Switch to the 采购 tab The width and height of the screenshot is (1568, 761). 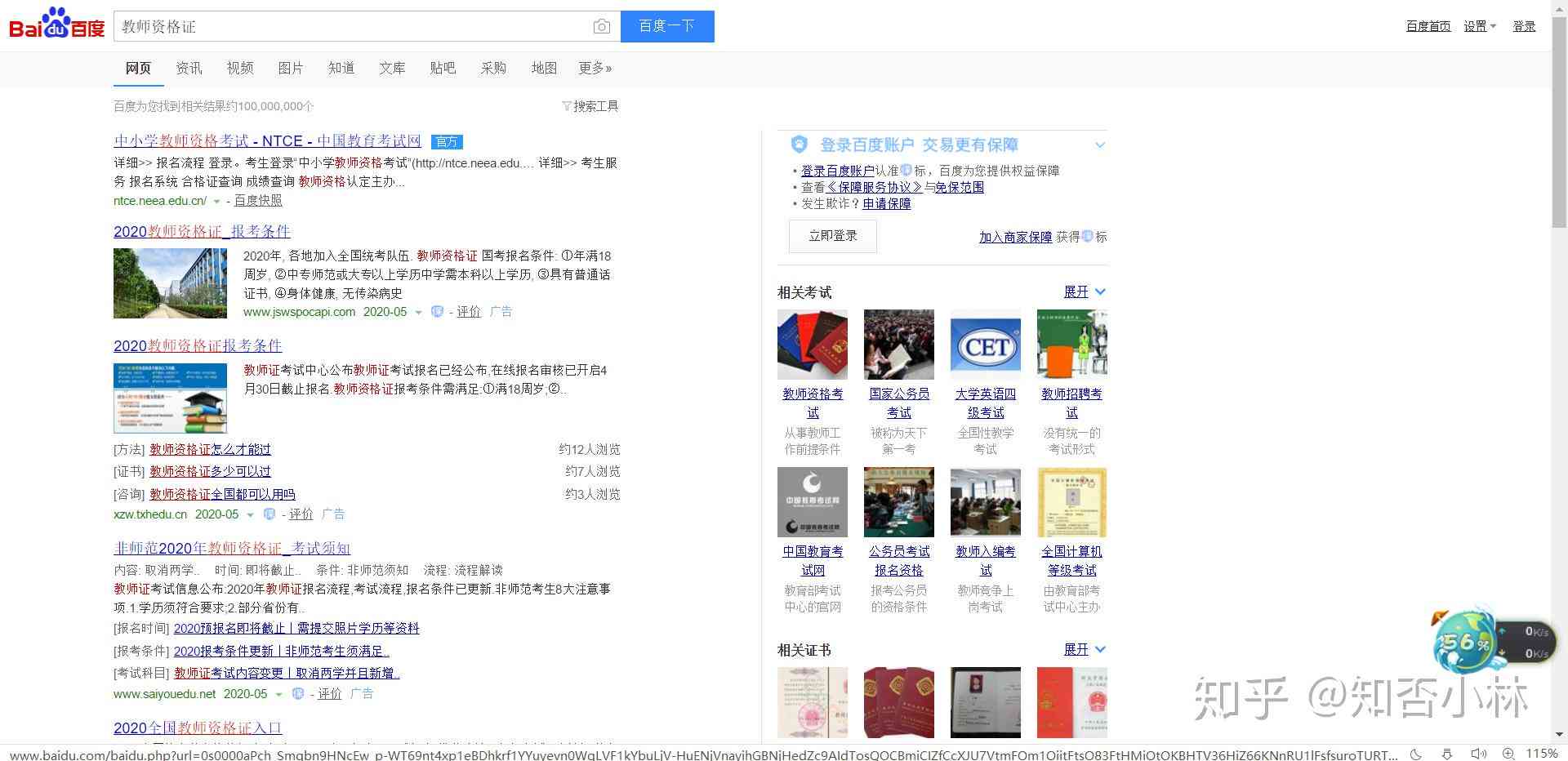[493, 68]
